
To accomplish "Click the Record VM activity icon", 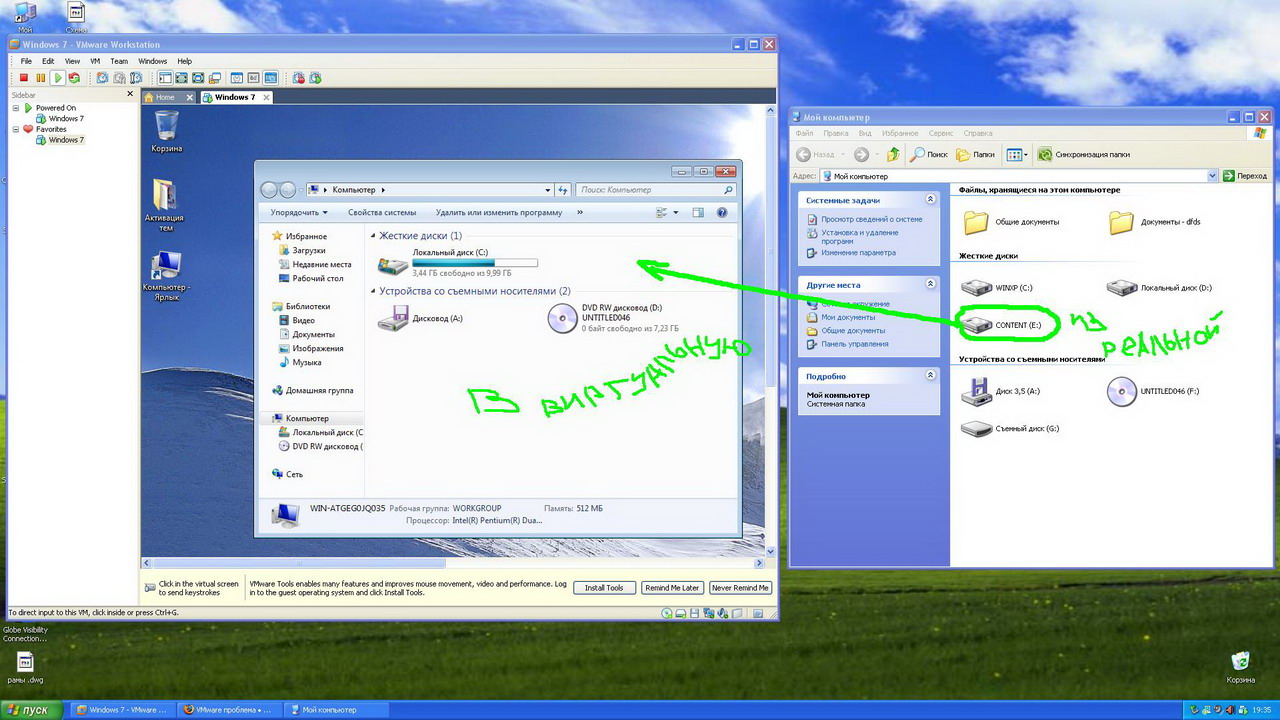I will 298,78.
